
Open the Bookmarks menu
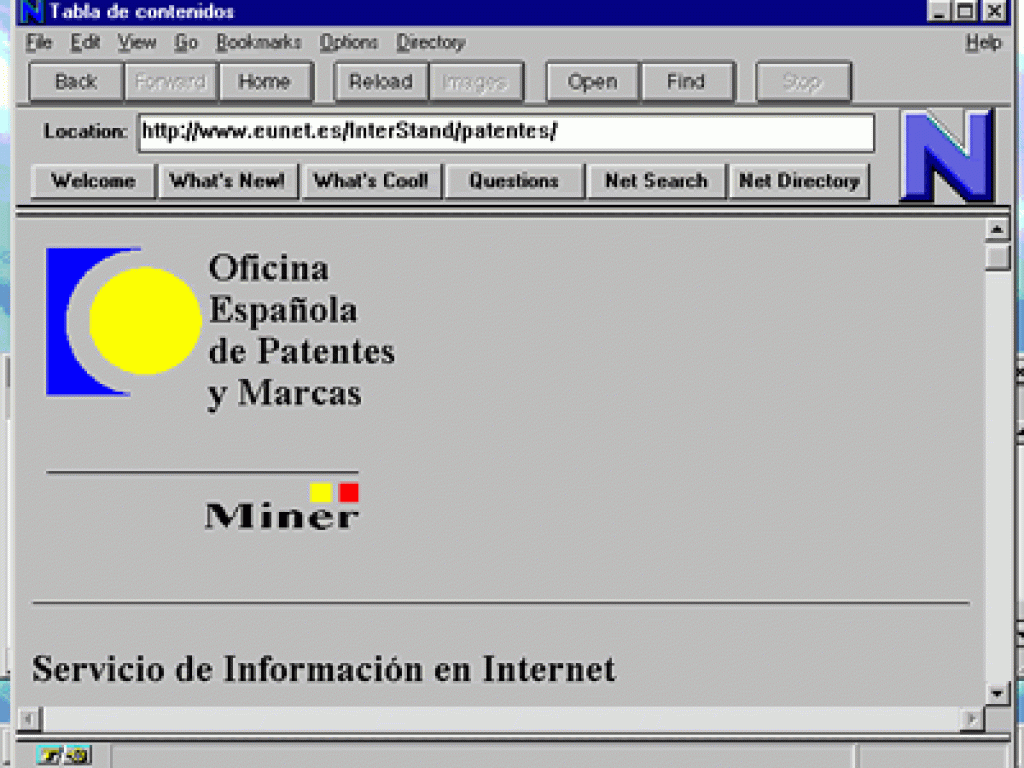[258, 42]
